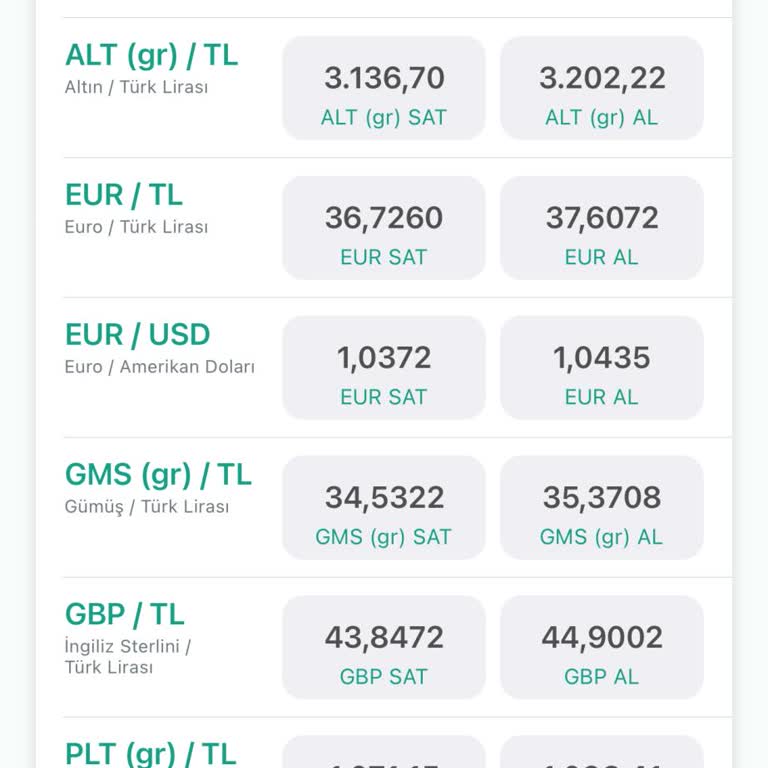The height and width of the screenshot is (768, 768).
Task: Tap GBP SAT price 43,8472
Action: click(x=384, y=648)
